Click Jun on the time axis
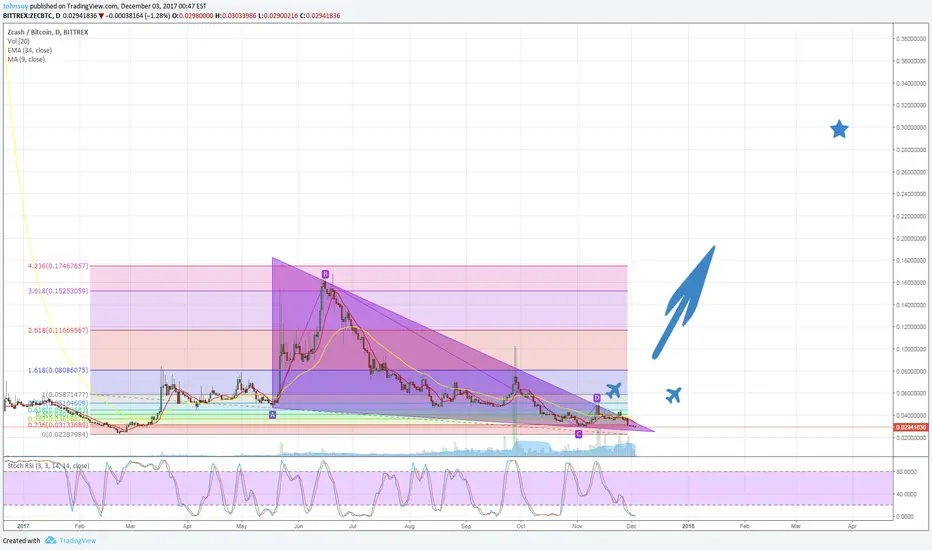 pos(298,526)
